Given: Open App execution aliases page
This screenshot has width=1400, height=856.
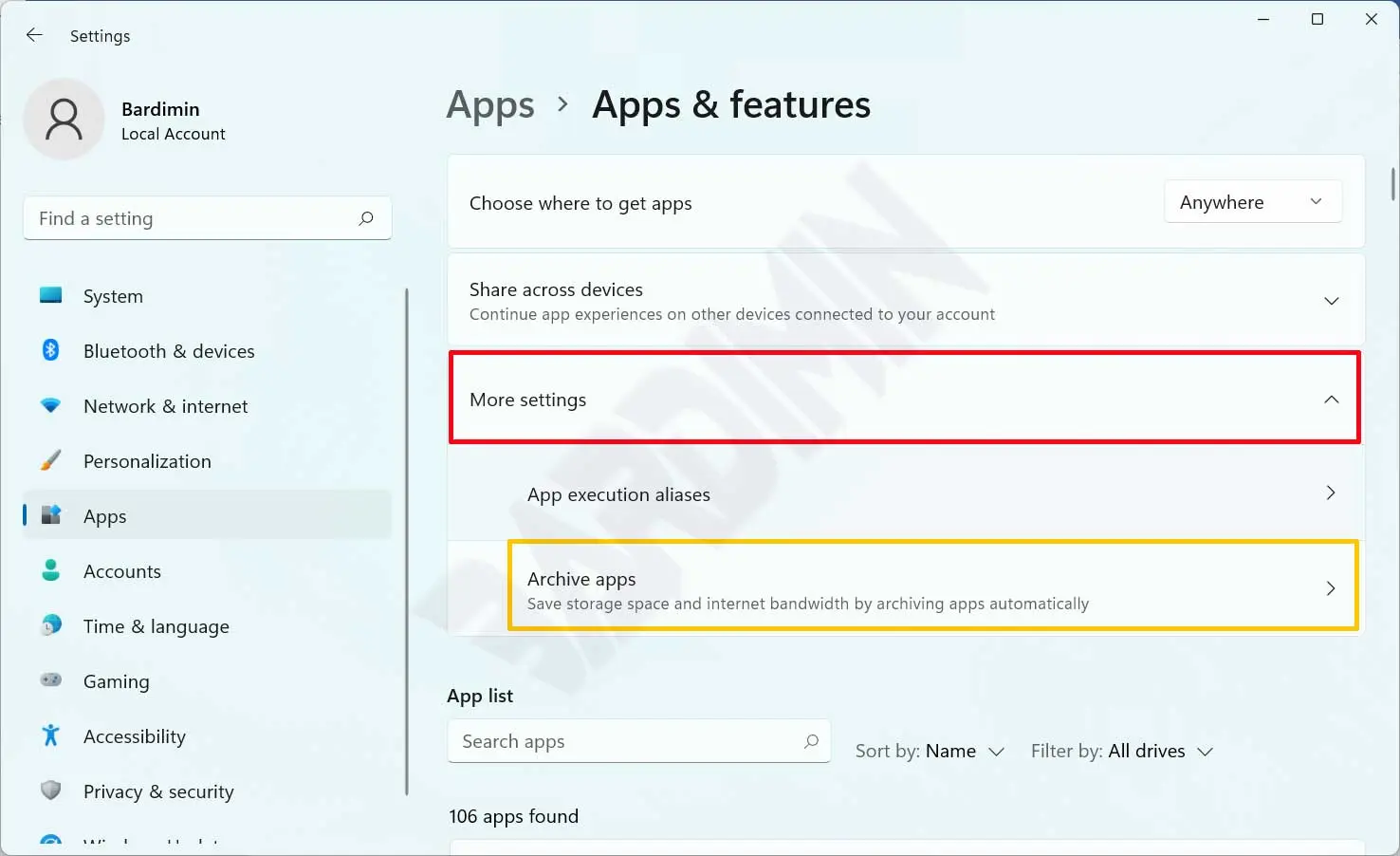Looking at the screenshot, I should 905,493.
